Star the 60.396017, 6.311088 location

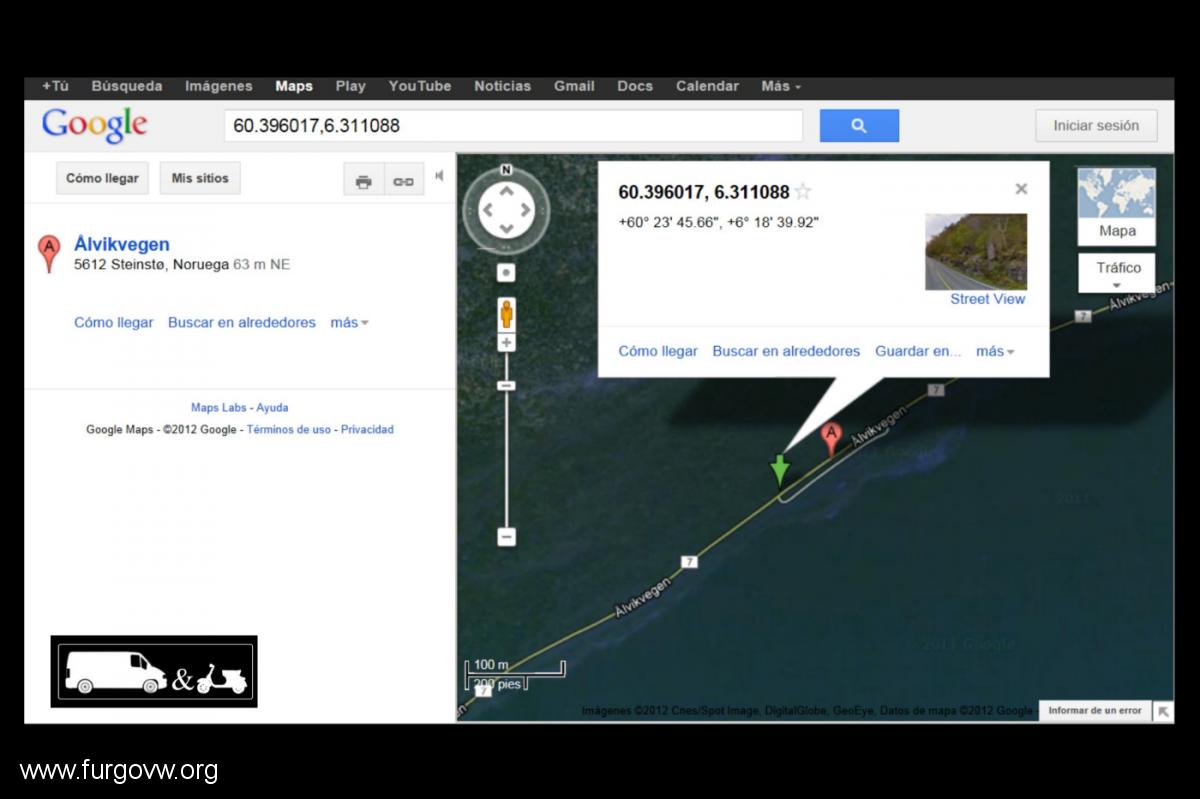coord(802,192)
